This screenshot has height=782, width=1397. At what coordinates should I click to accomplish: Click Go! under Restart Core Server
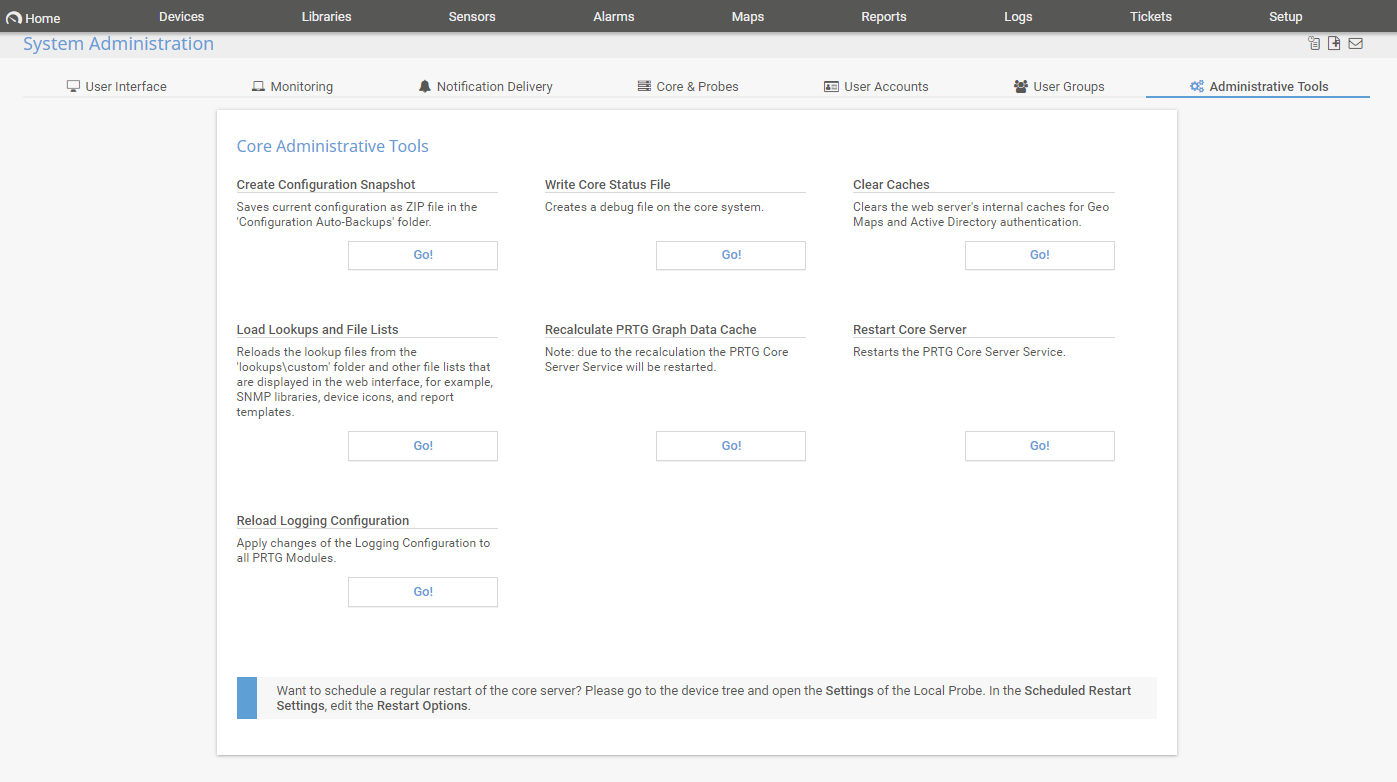1040,446
